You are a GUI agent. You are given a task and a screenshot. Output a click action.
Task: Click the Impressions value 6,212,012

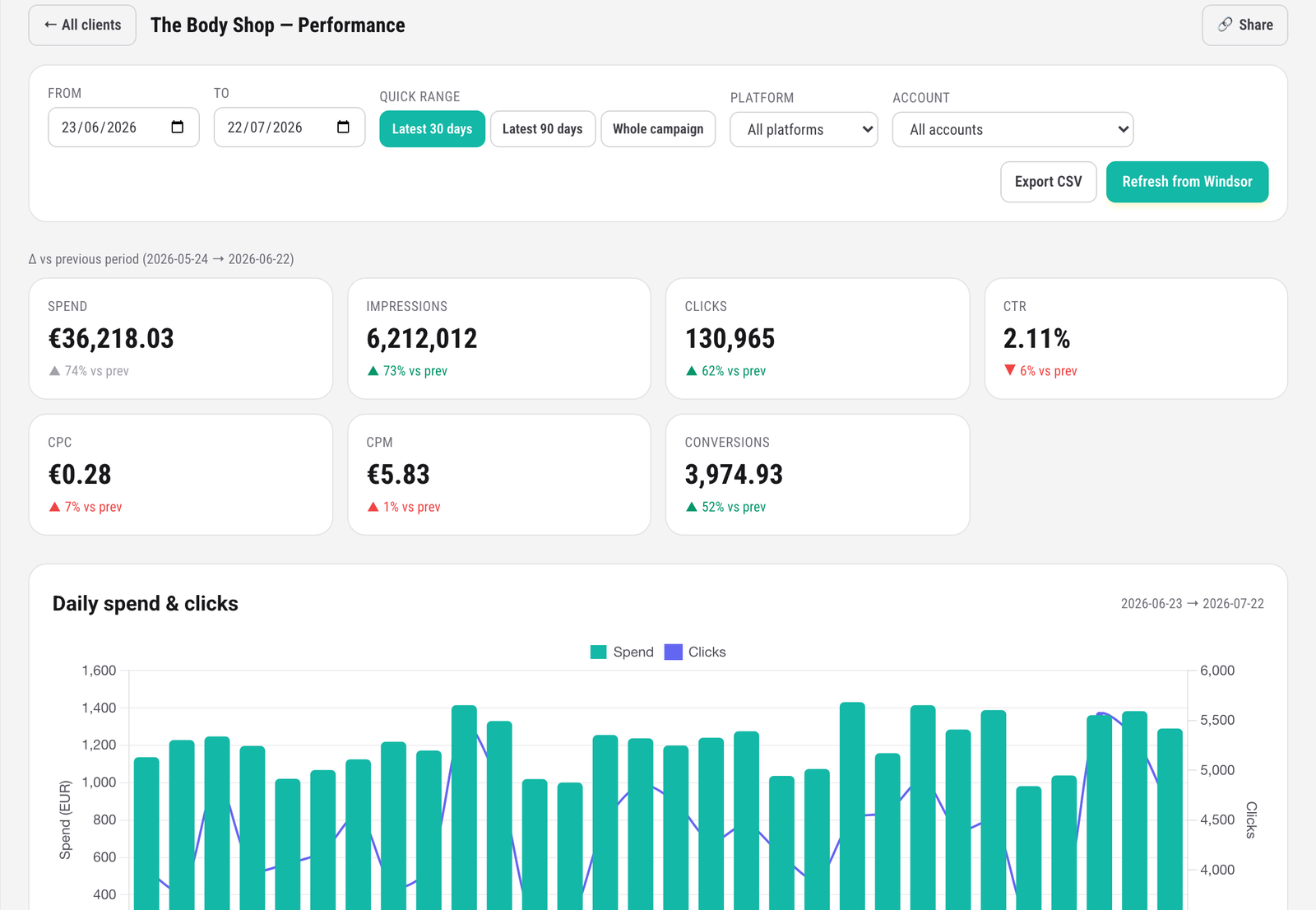422,339
